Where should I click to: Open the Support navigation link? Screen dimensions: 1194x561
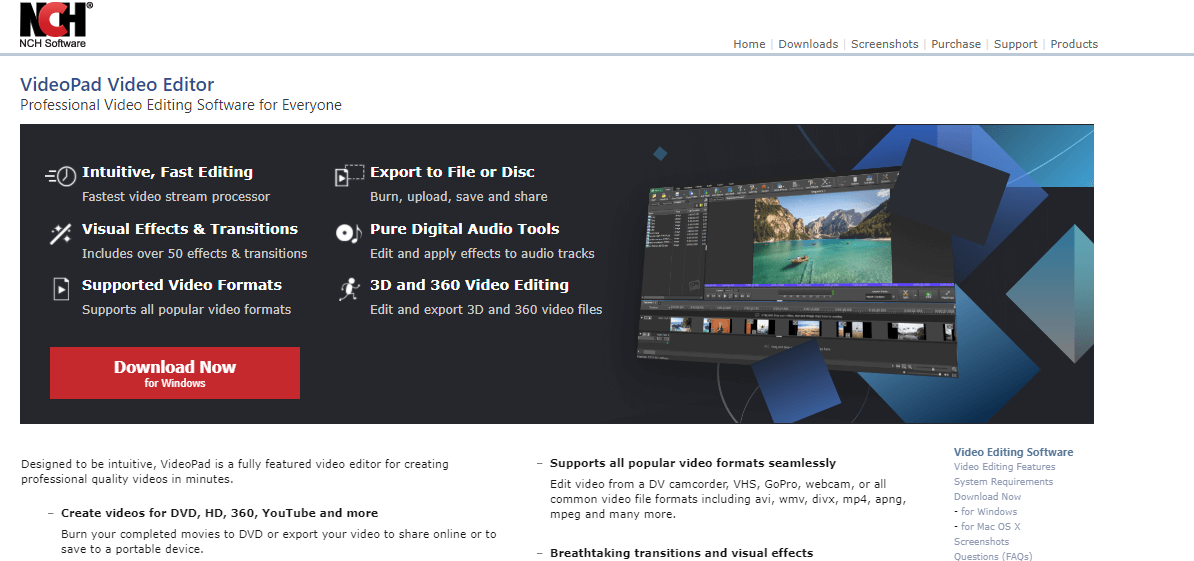click(x=1016, y=44)
